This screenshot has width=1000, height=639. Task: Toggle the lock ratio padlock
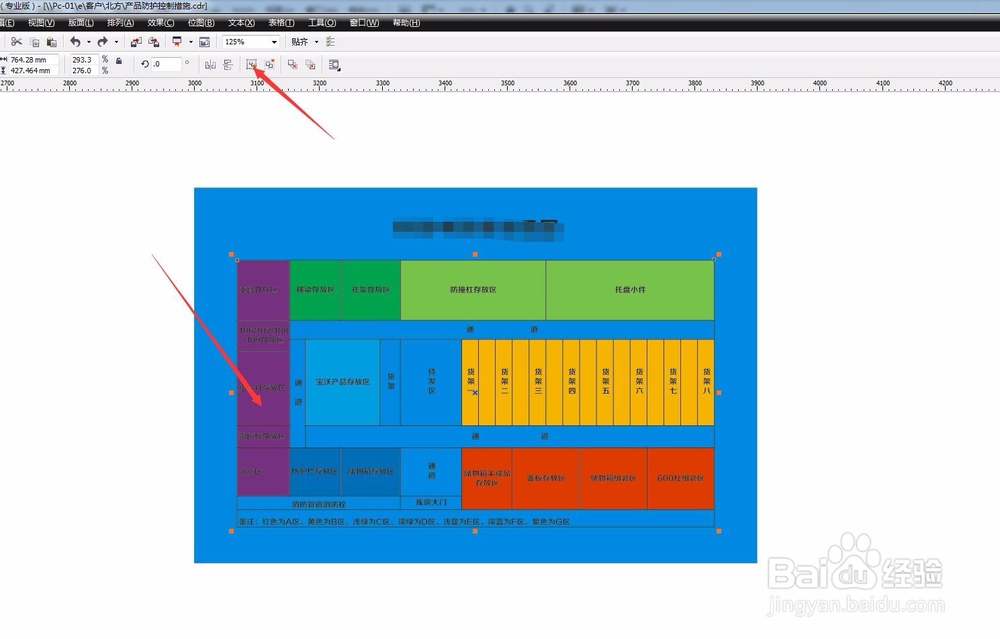[119, 61]
